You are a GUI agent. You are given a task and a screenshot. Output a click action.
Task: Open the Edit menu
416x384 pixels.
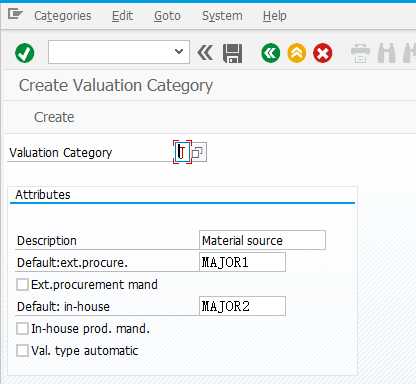122,16
